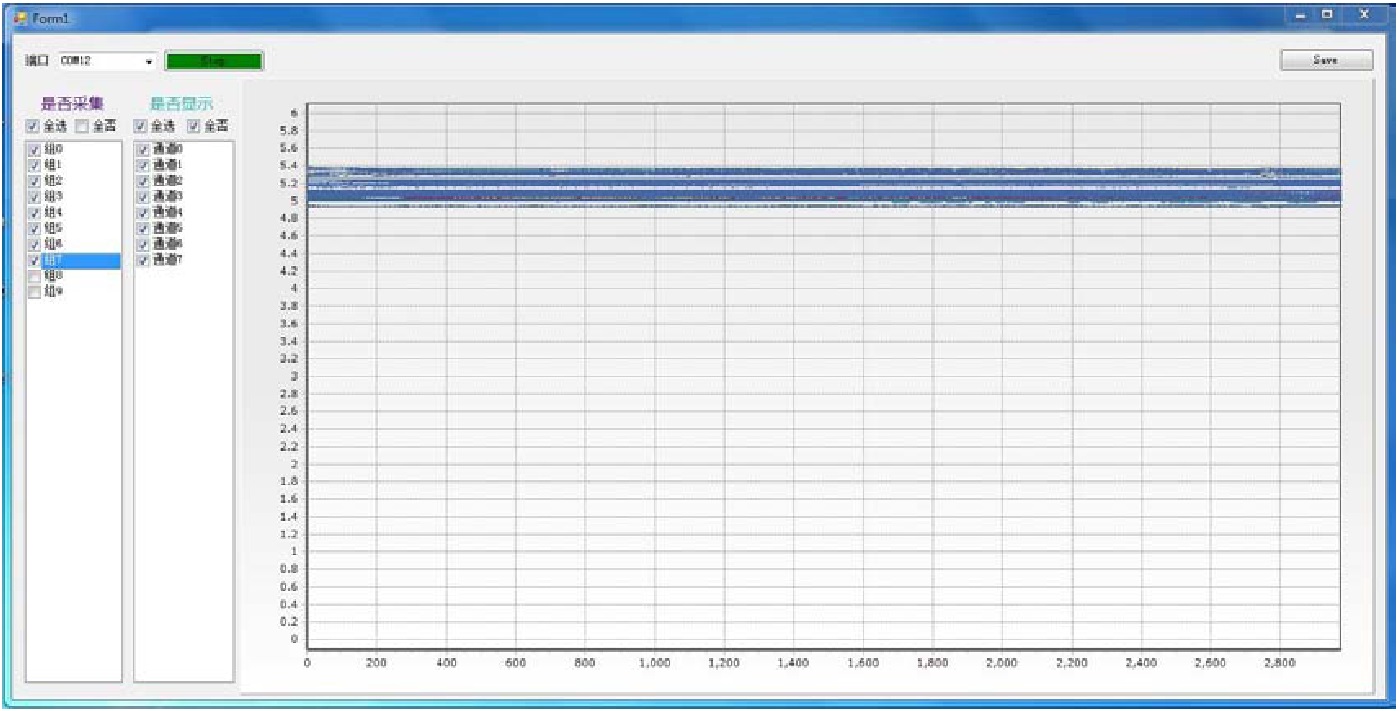Uncheck 通道3 in the display list
Screen dimensions: 1399x711
[143, 197]
